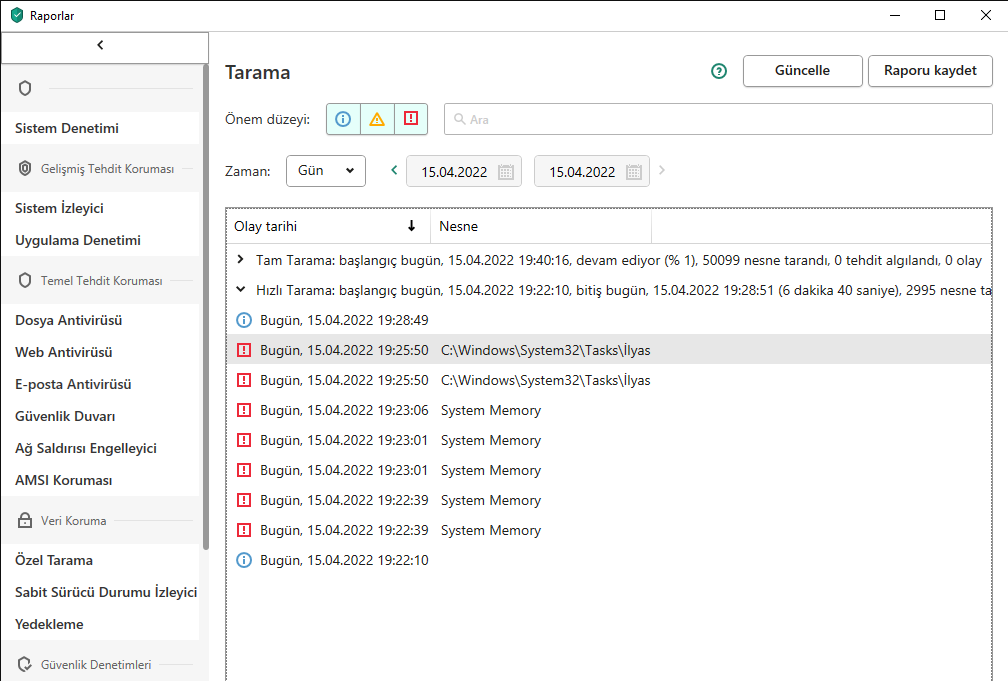Click the Veri Koruma lock icon
1008x681 pixels.
[25, 520]
